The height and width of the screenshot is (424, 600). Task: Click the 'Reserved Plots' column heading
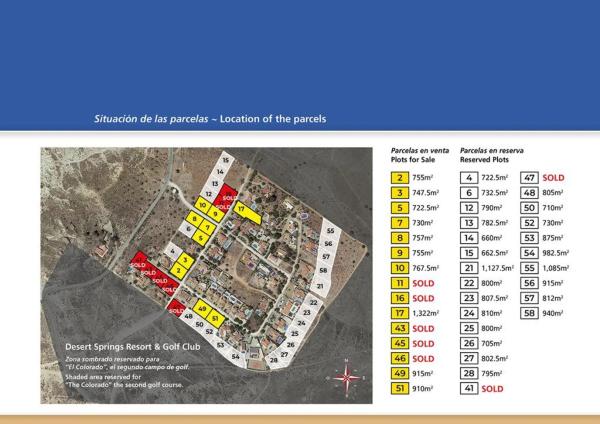(x=485, y=159)
